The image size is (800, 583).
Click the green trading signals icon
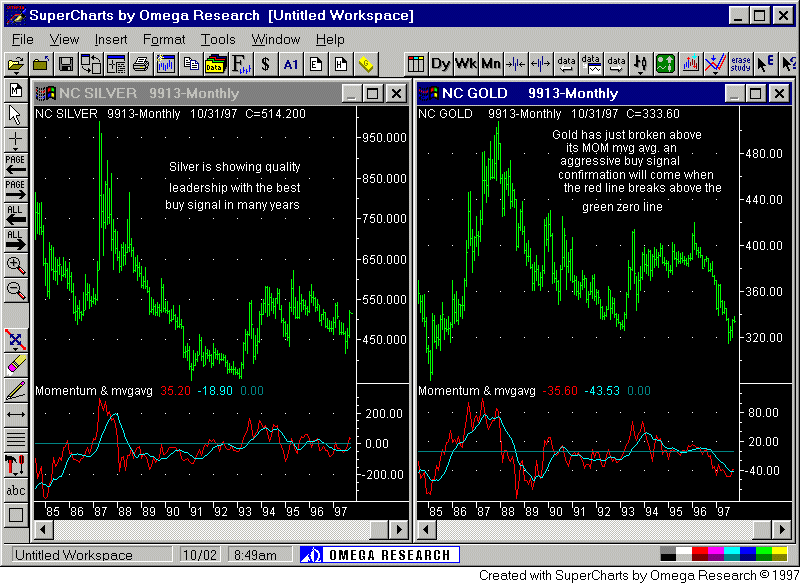666,64
